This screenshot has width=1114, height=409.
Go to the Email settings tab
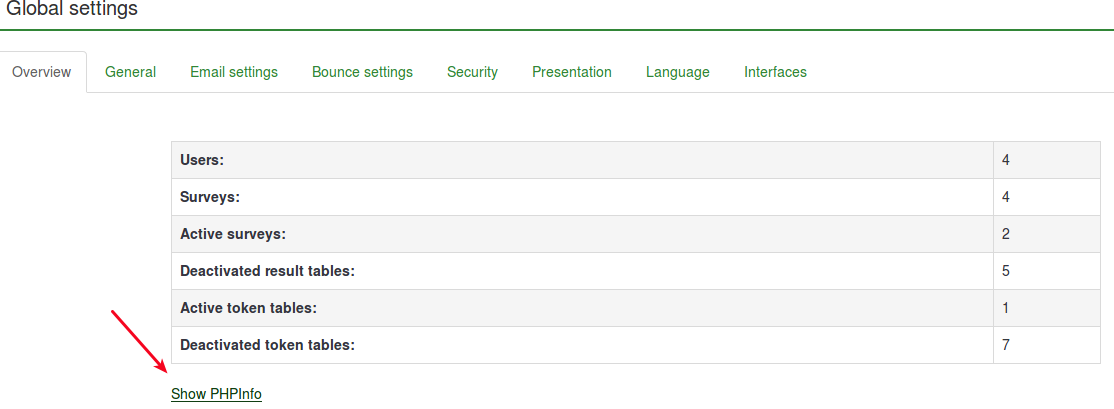tap(234, 72)
